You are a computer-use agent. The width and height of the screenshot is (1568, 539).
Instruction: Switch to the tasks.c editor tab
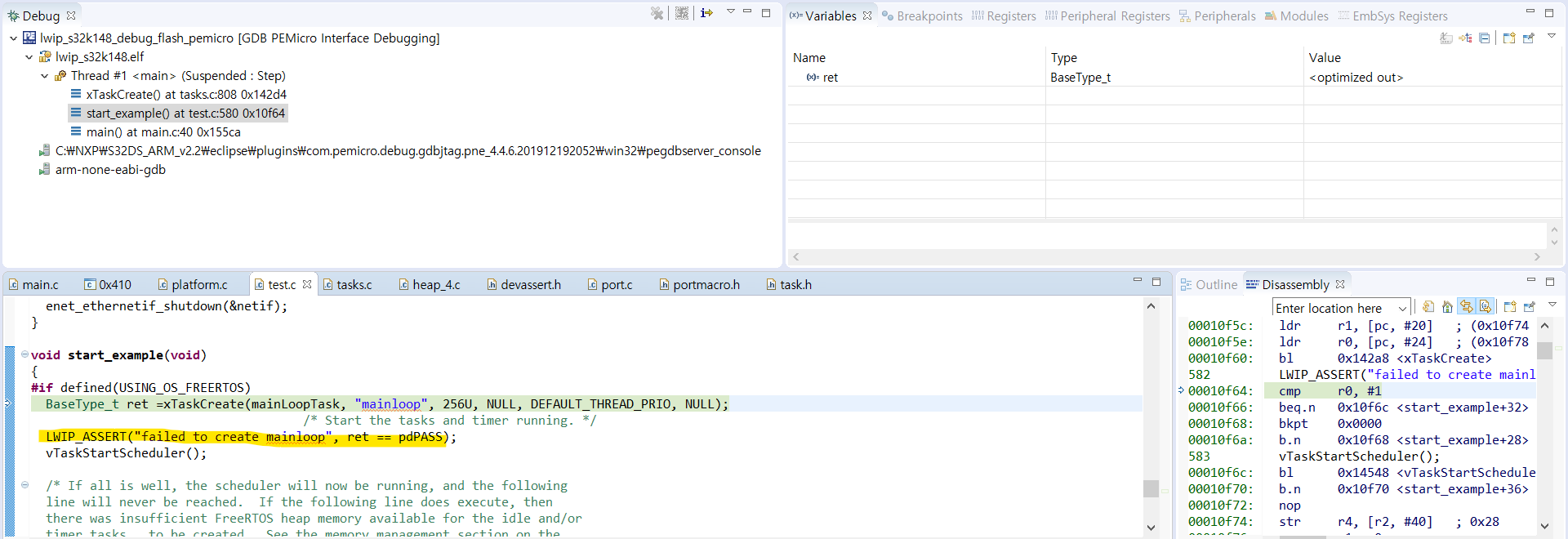(348, 285)
